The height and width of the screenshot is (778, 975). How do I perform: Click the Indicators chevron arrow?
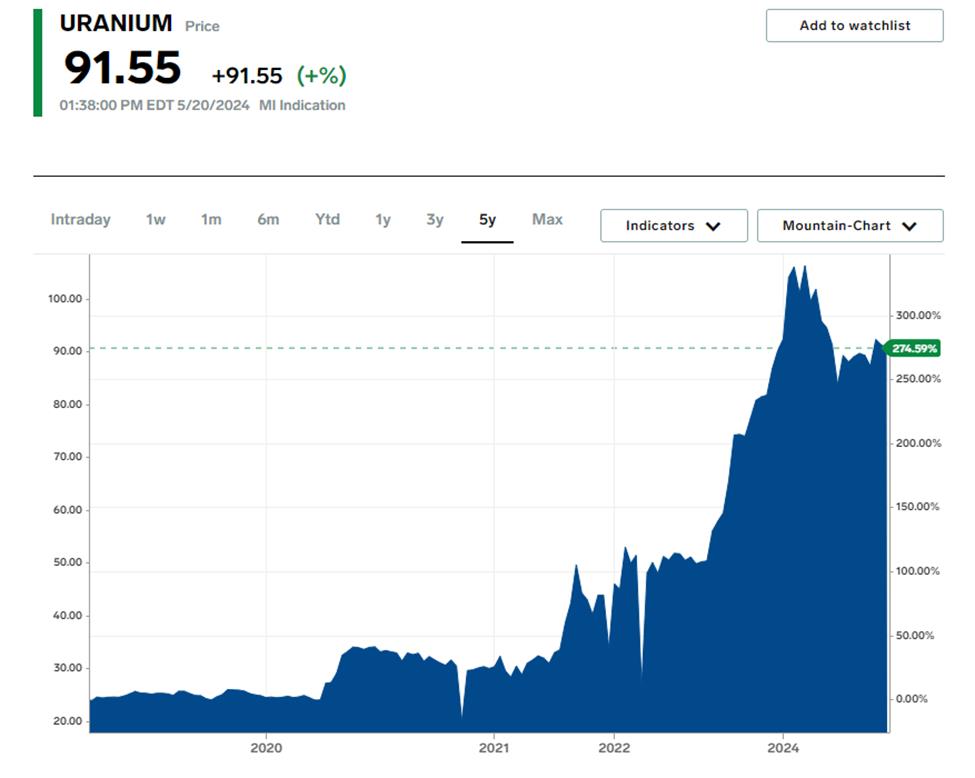click(713, 226)
